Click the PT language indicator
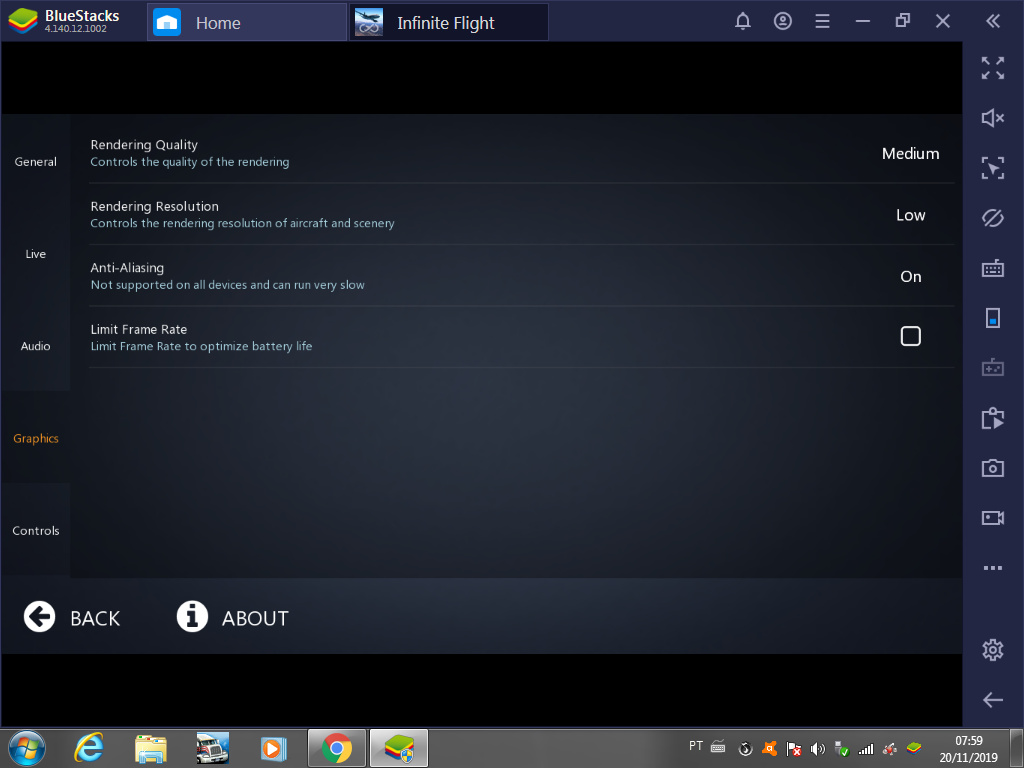 click(696, 746)
